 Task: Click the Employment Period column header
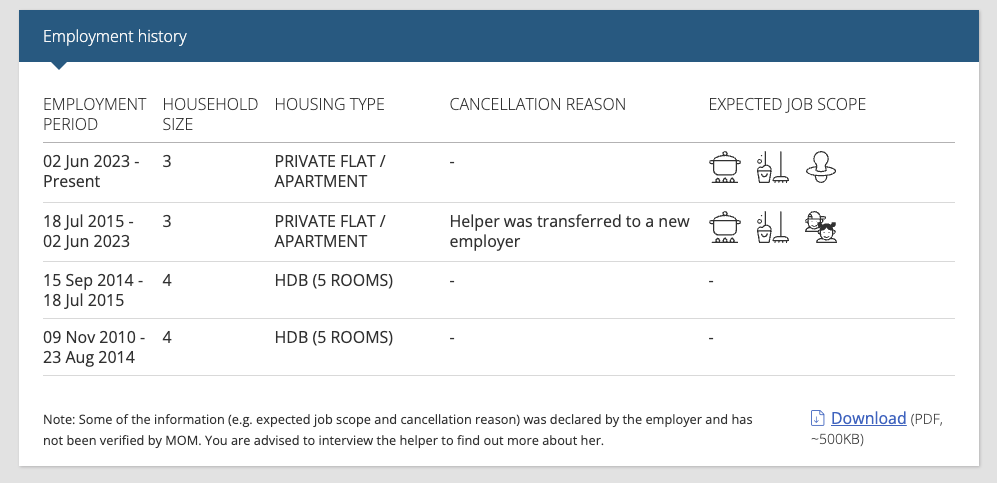pos(95,114)
